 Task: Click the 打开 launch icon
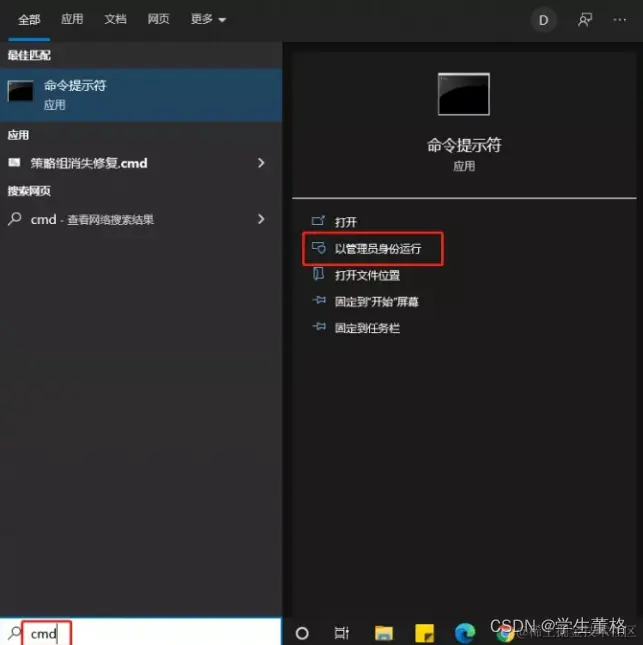click(x=318, y=221)
